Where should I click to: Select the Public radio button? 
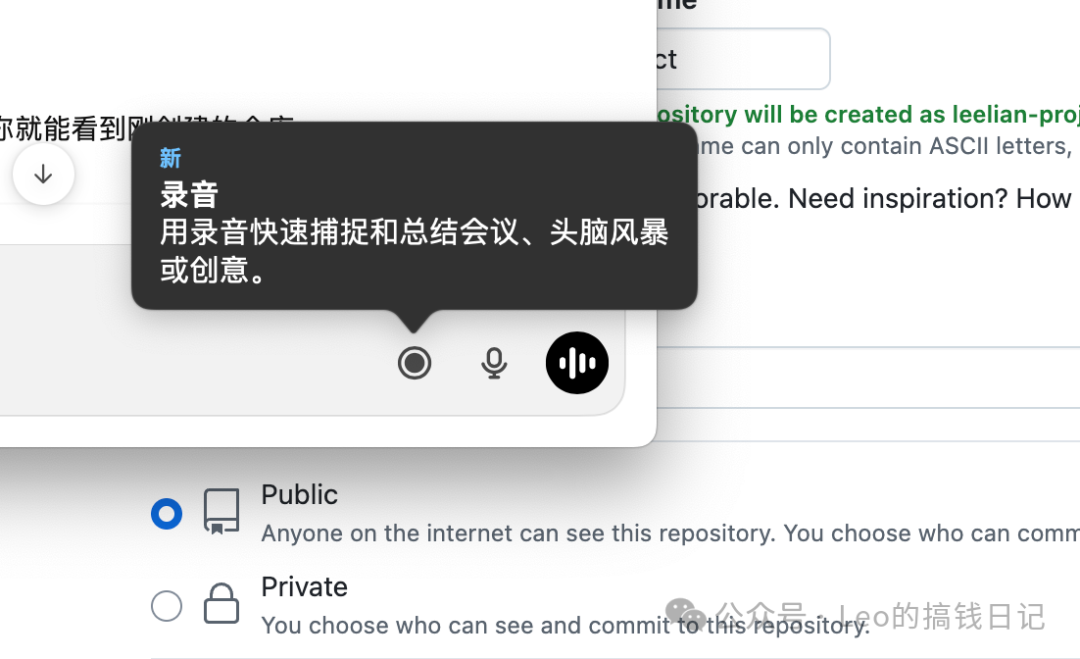click(167, 514)
